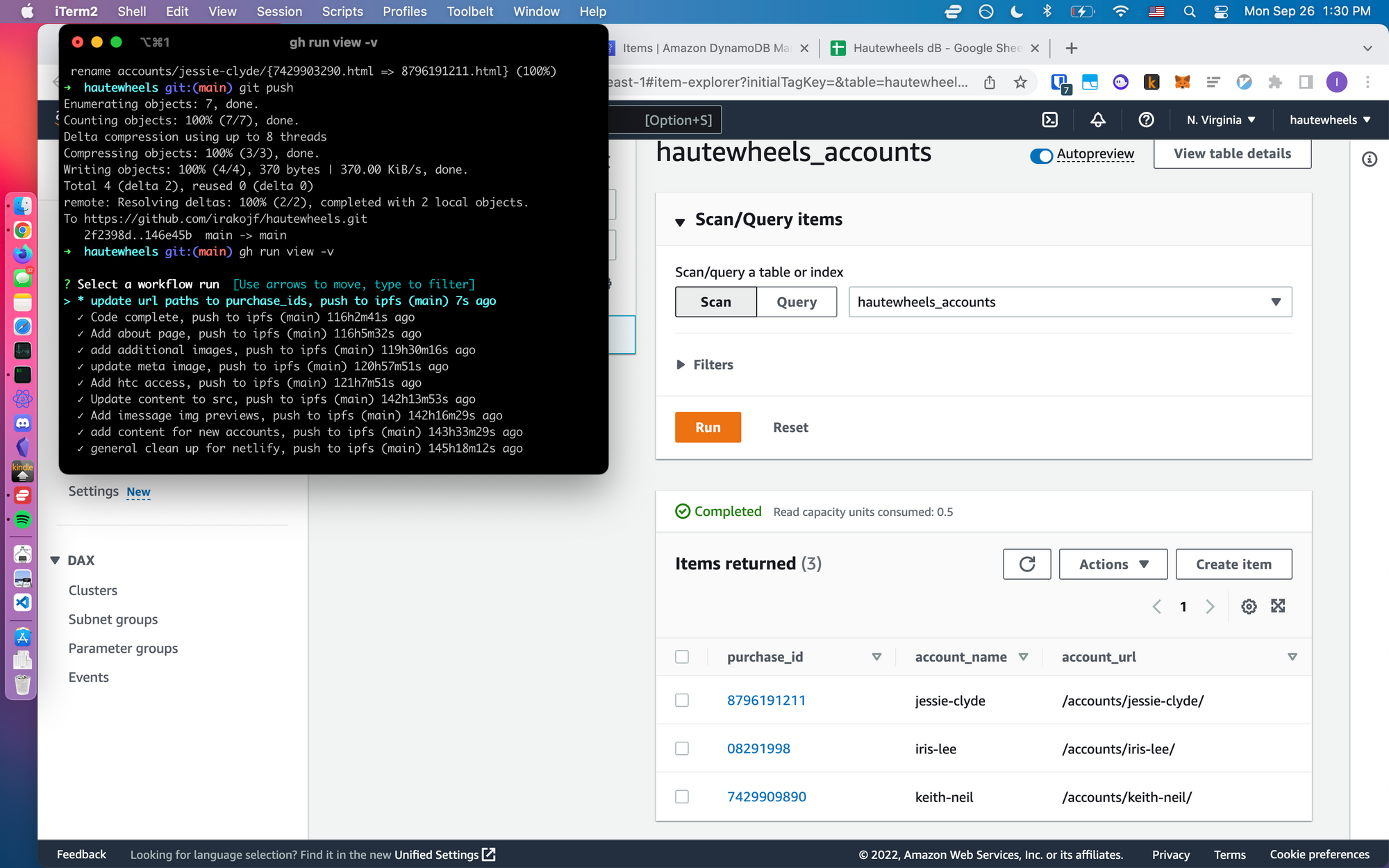Image resolution: width=1389 pixels, height=868 pixels.
Task: Open AWS support help icon
Action: point(1146,119)
